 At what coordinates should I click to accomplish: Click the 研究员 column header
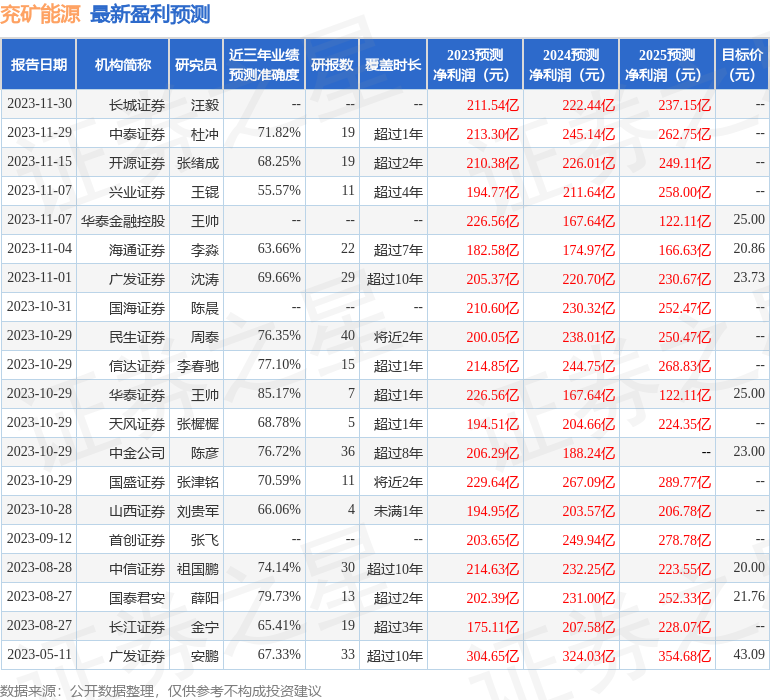[x=196, y=64]
